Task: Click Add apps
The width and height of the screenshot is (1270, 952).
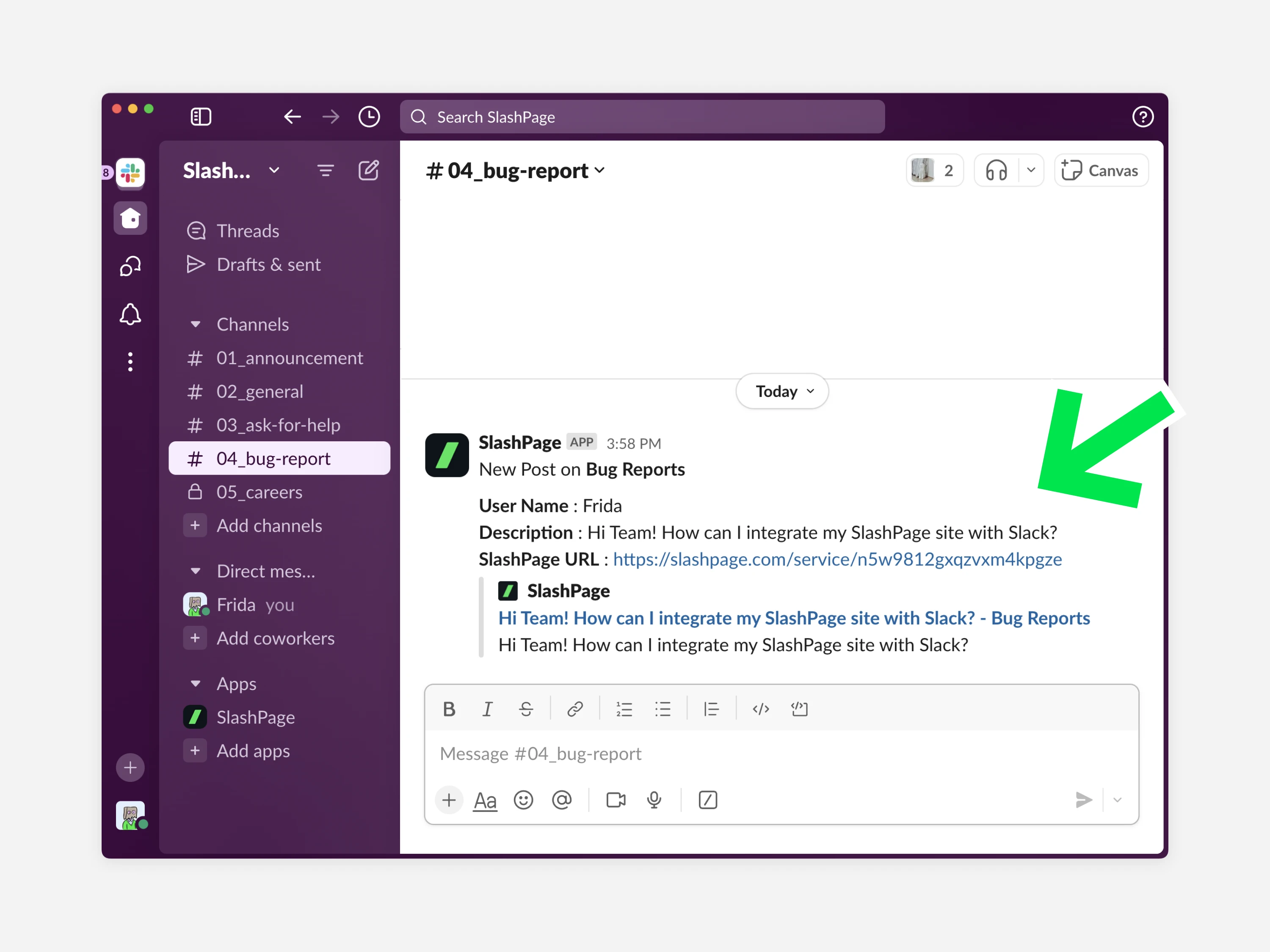Action: click(x=279, y=751)
